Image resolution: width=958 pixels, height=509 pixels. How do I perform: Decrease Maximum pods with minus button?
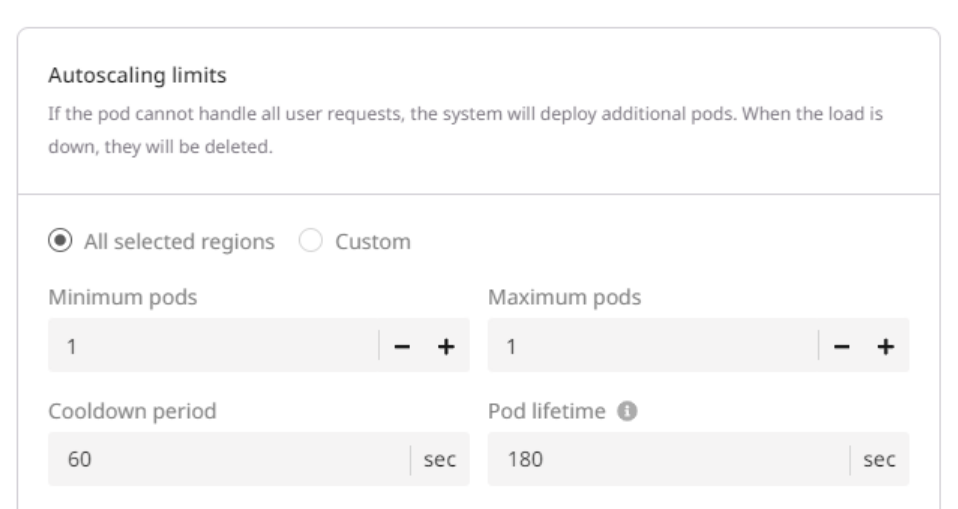point(843,346)
